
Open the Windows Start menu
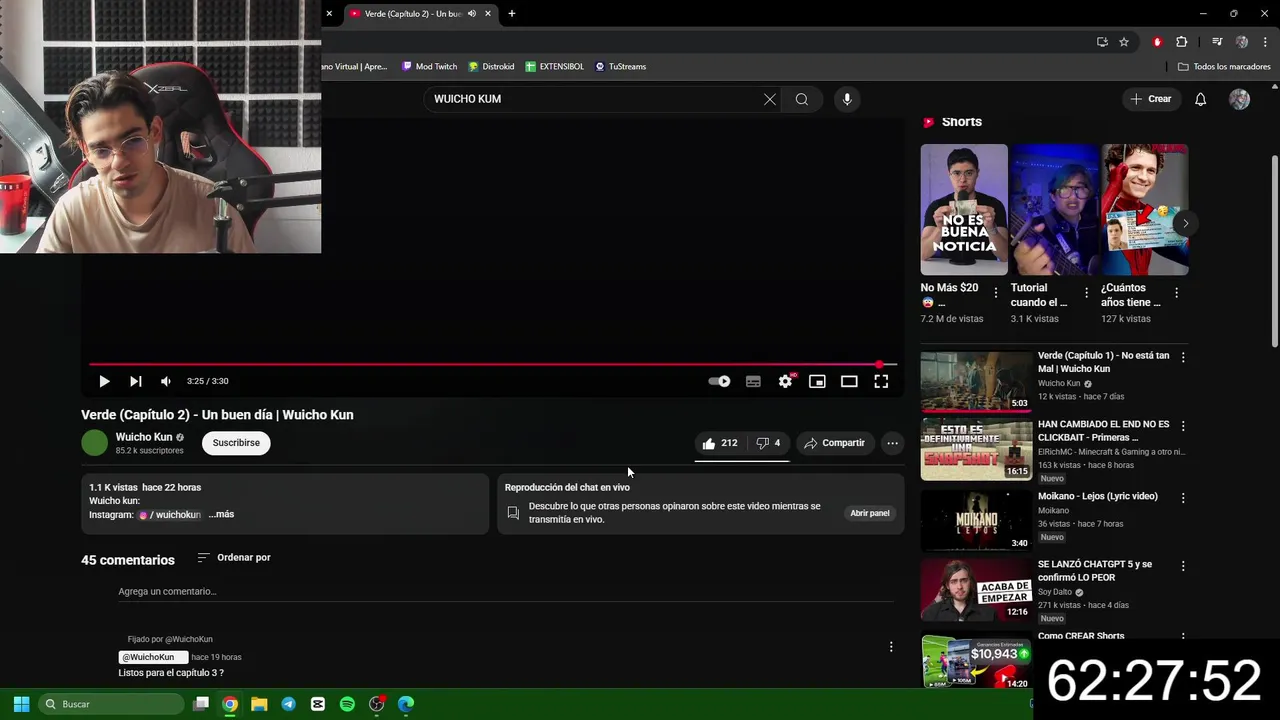[21, 704]
